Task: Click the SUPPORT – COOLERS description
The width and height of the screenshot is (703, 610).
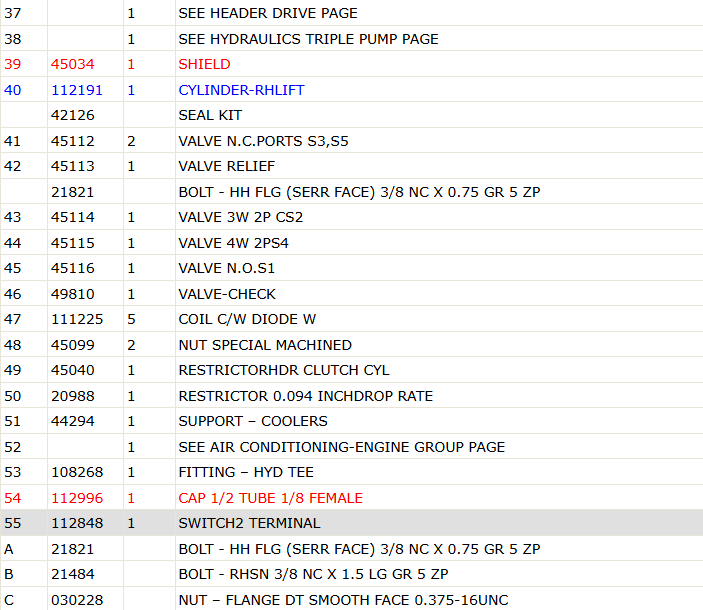Action: [253, 421]
